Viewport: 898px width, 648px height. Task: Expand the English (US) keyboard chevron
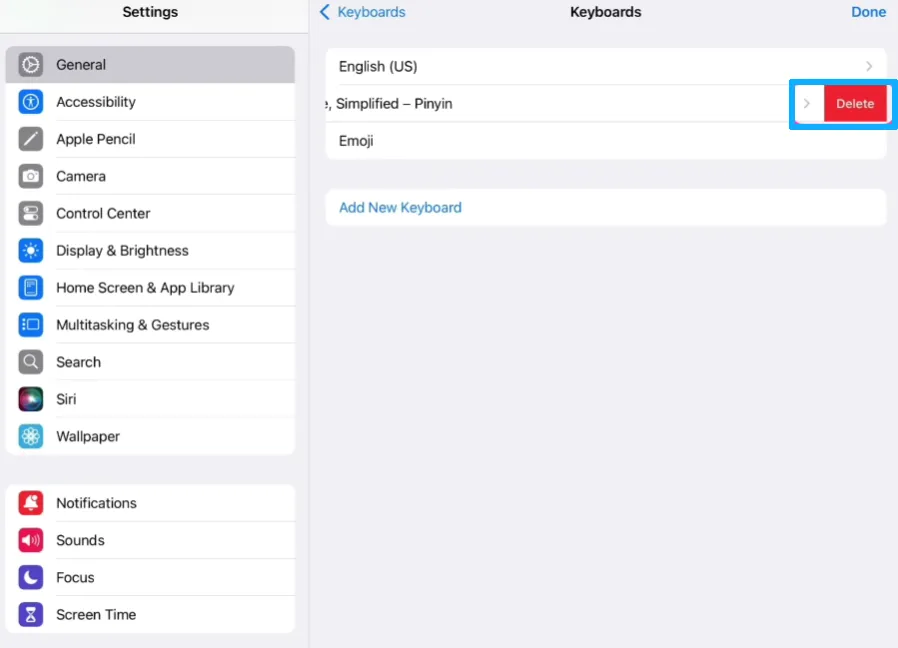point(868,66)
